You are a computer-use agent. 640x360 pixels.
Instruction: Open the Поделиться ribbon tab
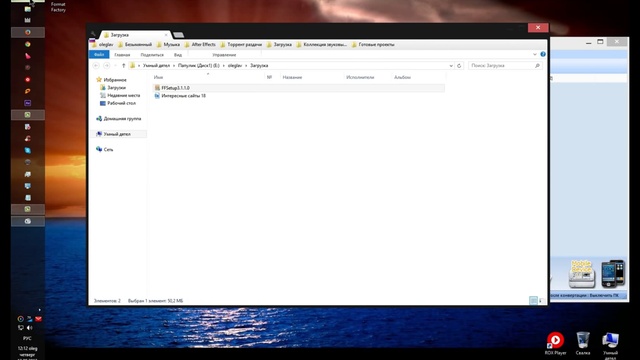click(x=152, y=55)
